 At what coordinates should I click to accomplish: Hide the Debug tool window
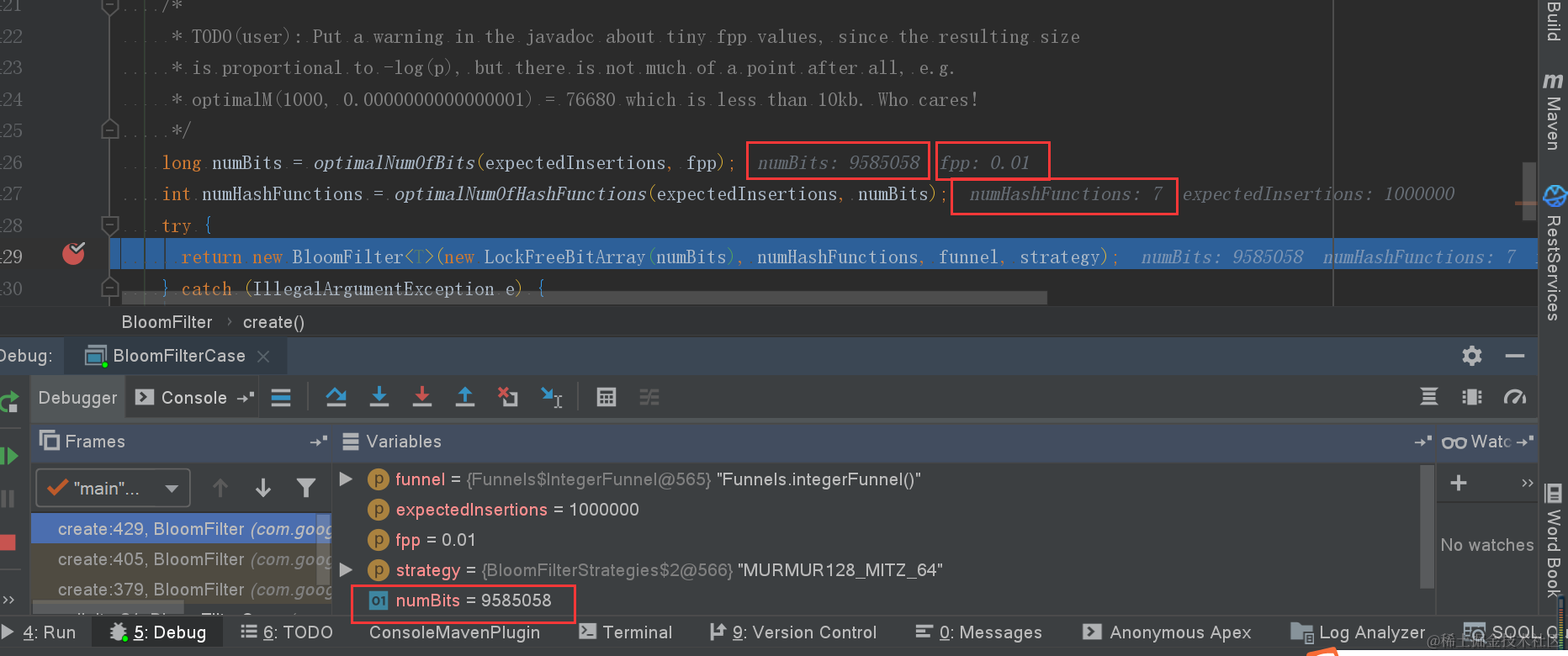tap(1515, 356)
